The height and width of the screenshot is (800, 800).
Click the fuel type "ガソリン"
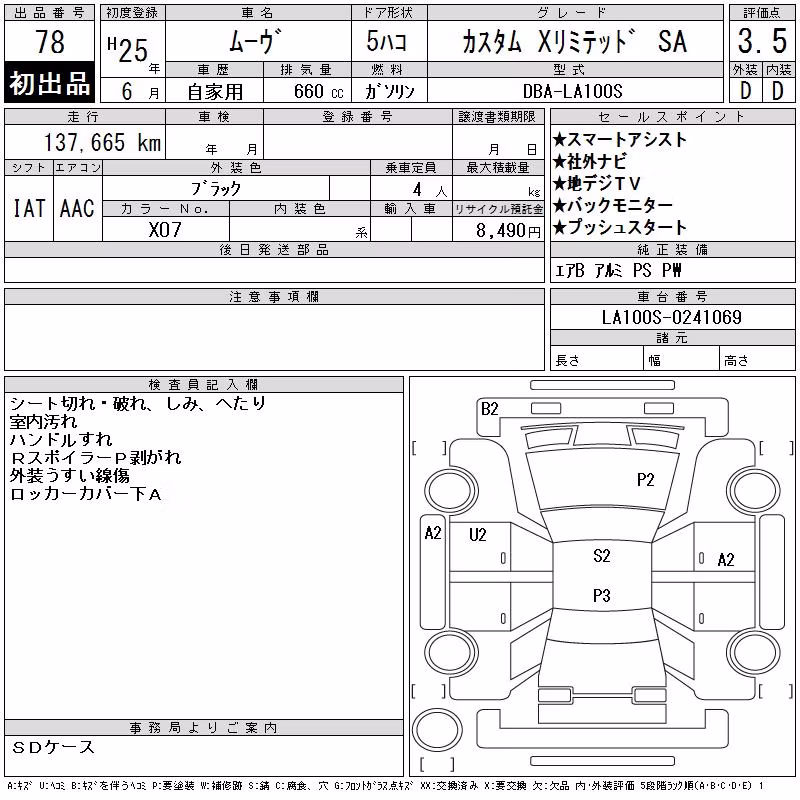389,91
